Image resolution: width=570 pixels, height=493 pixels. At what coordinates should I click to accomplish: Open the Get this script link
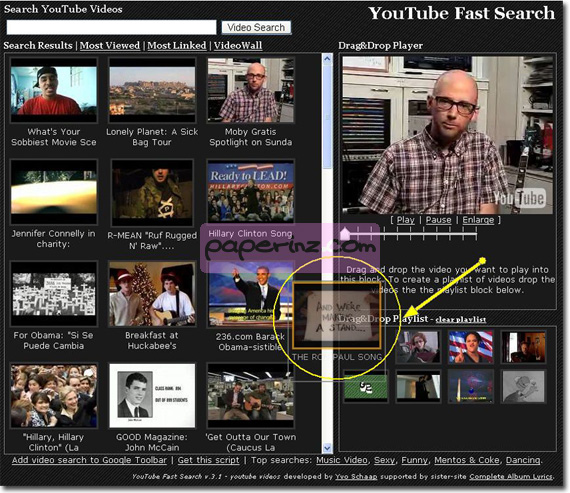[208, 460]
